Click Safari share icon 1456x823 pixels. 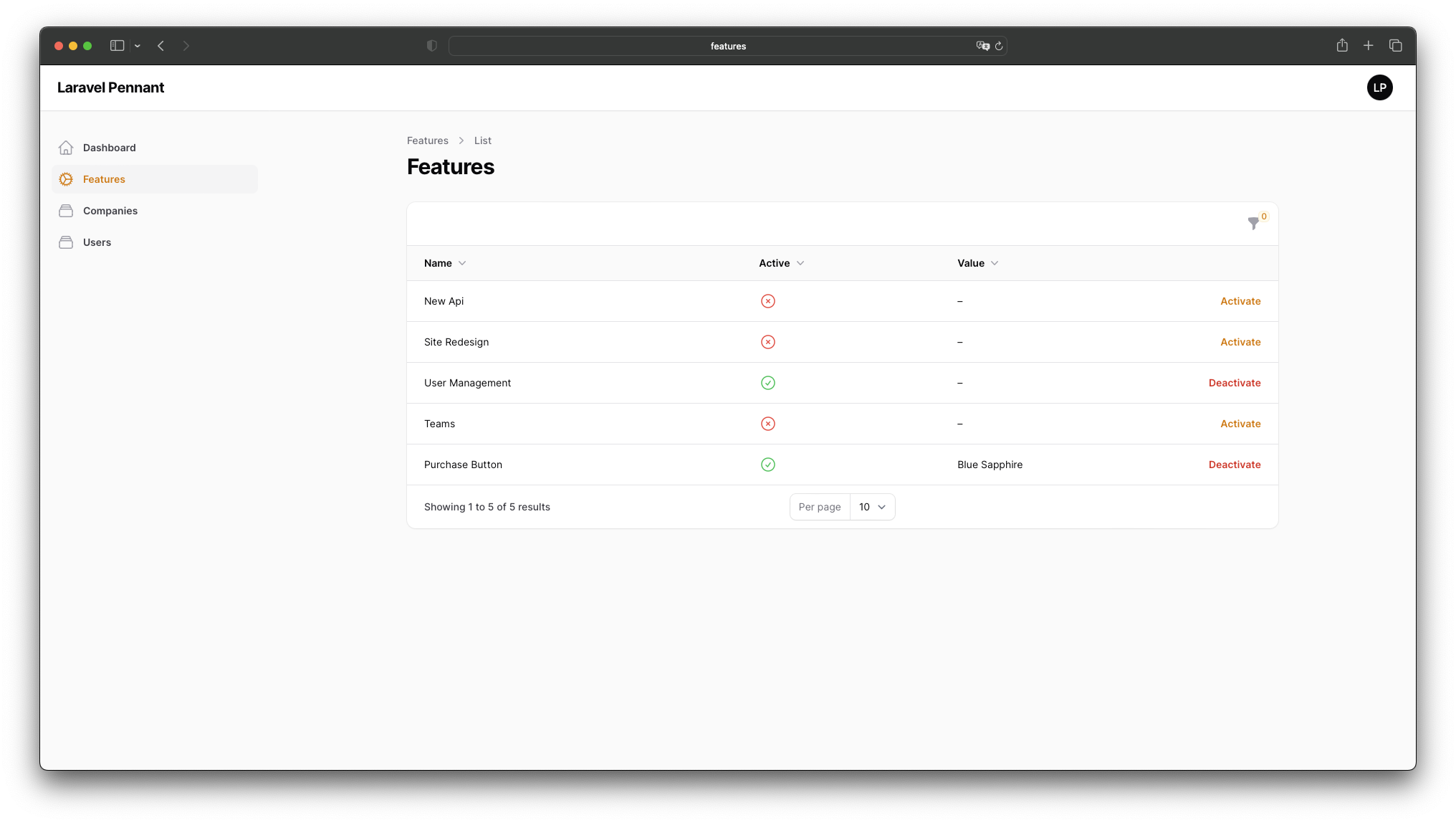point(1342,46)
